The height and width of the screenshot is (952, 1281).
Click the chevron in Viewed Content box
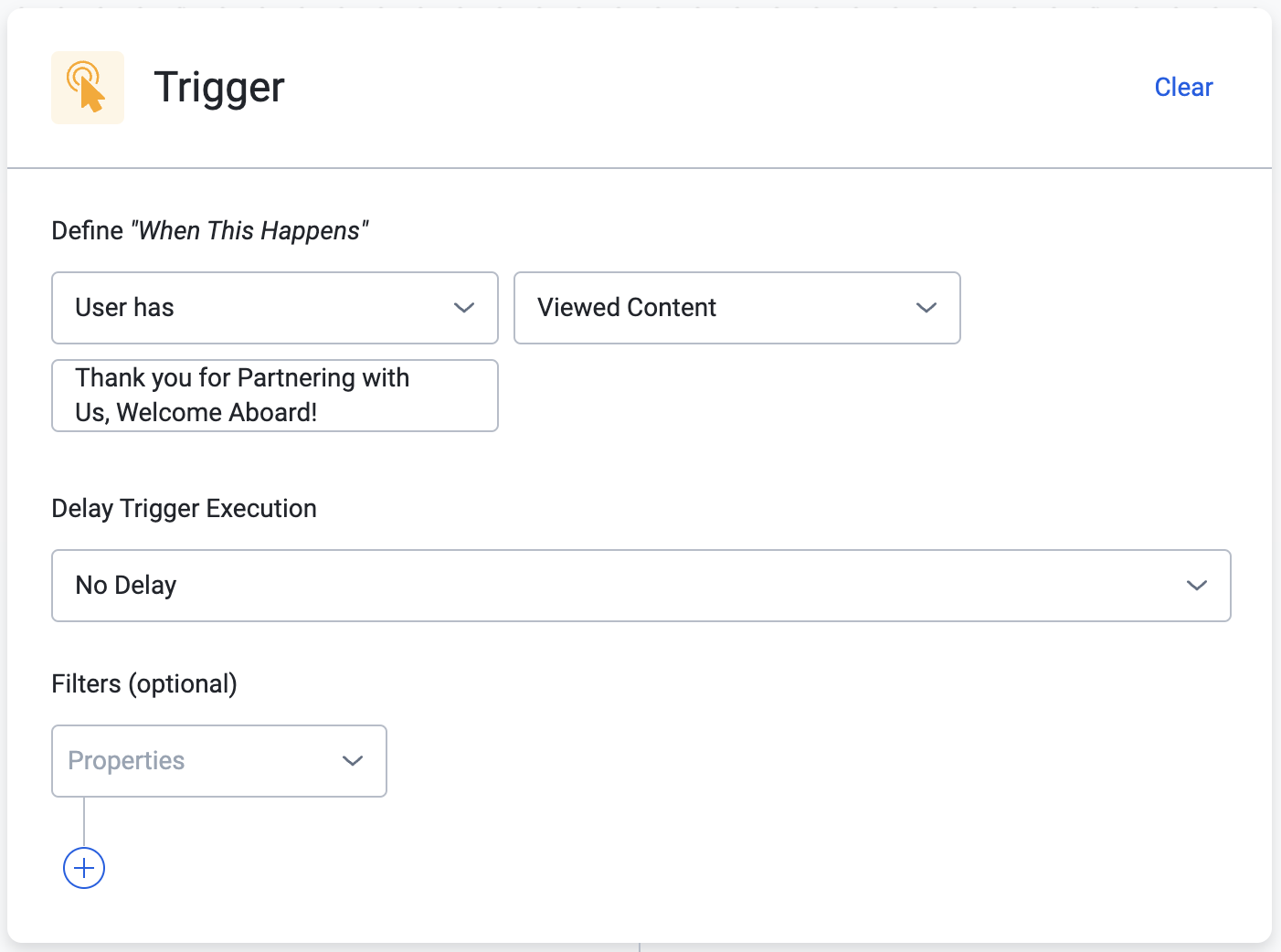click(926, 308)
